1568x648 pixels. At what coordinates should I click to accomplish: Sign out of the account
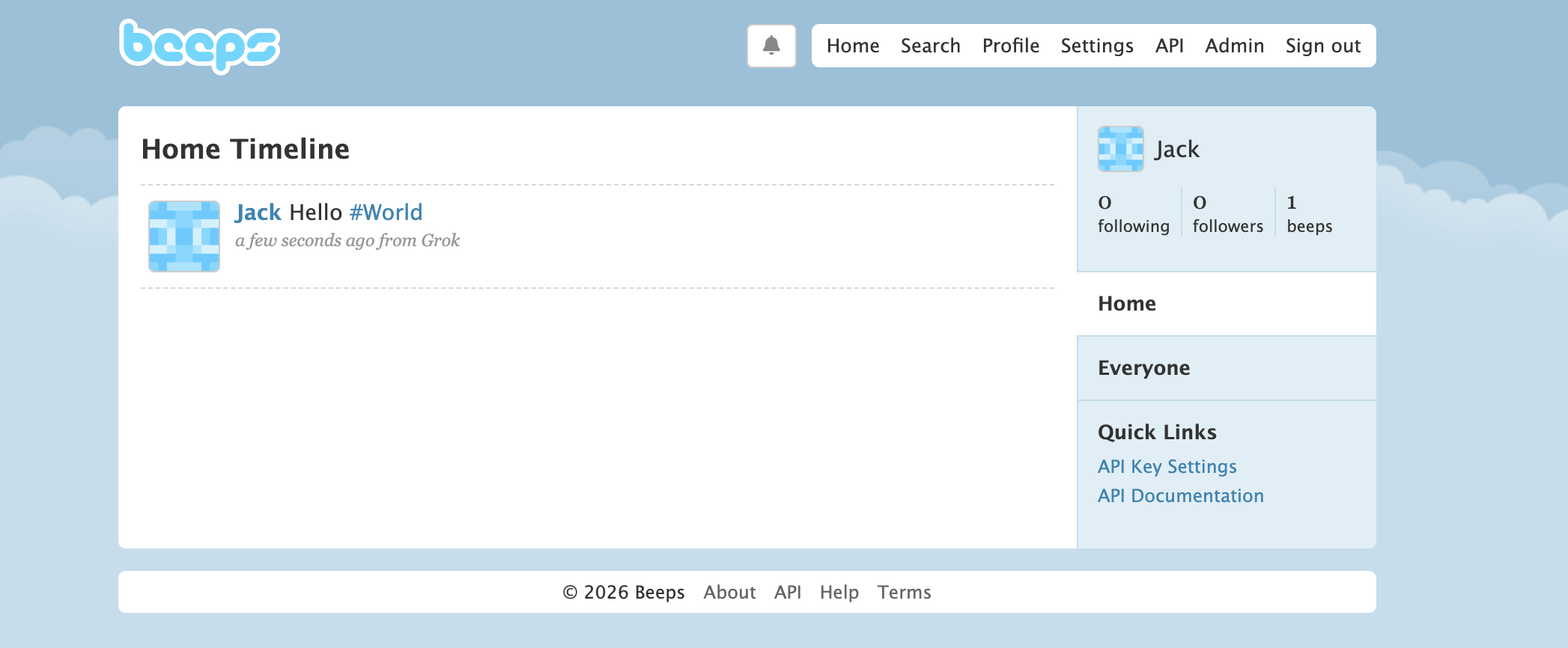coord(1322,46)
